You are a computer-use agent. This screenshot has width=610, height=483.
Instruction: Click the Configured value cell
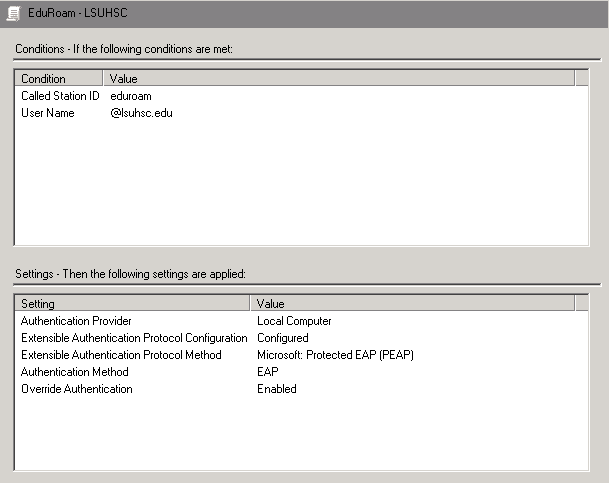tap(283, 338)
